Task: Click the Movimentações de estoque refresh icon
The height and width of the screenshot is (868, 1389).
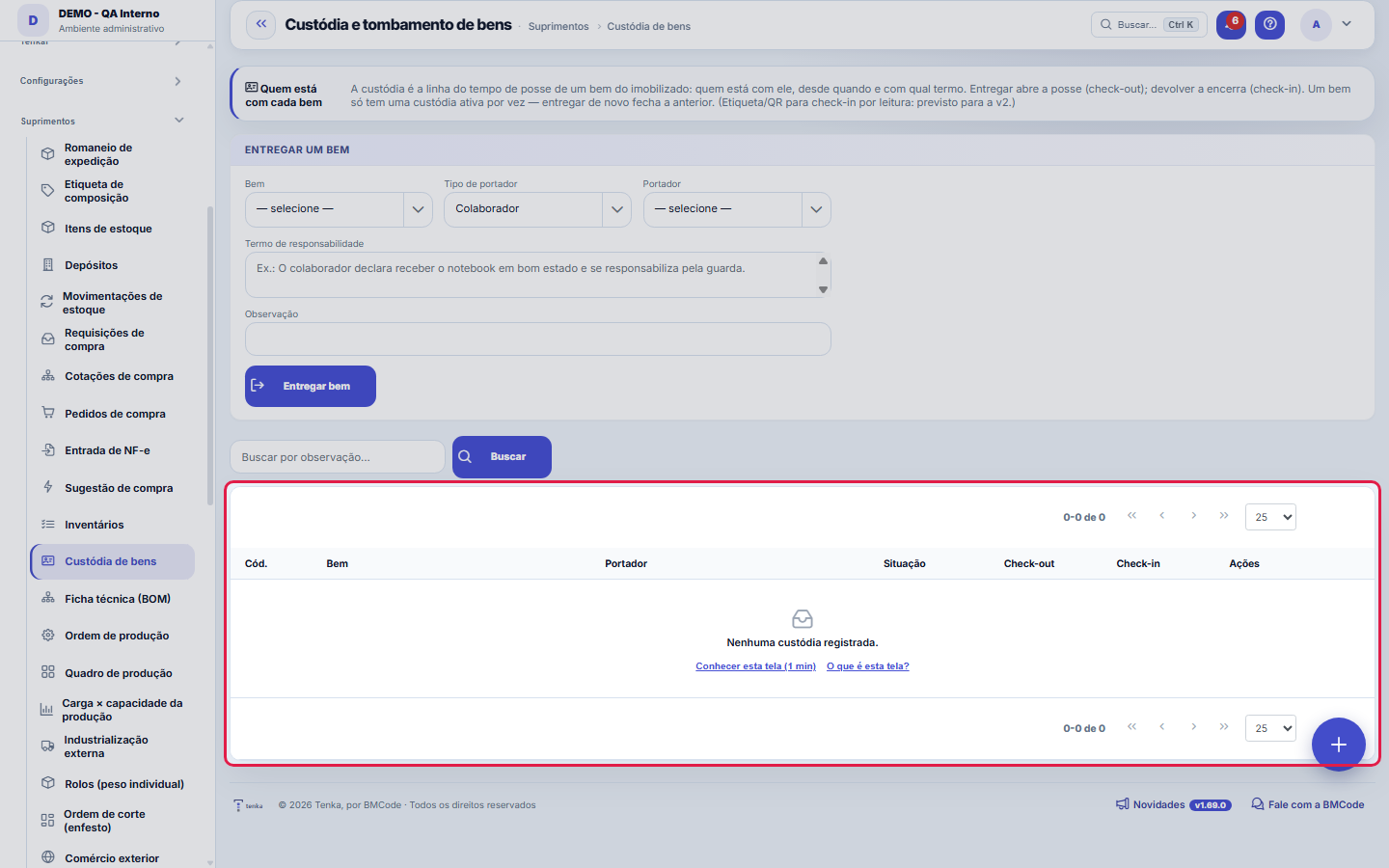Action: pyautogui.click(x=46, y=303)
